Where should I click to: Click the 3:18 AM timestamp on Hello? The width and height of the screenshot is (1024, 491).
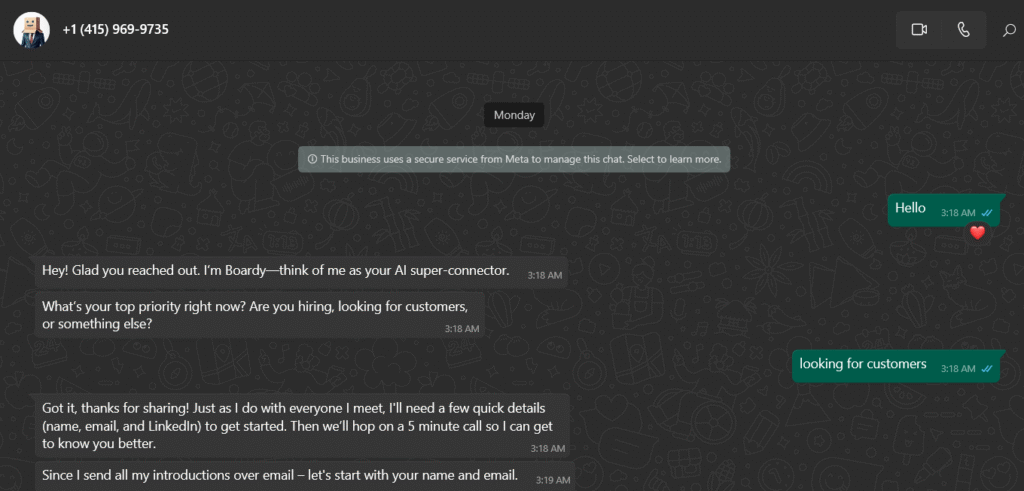957,213
